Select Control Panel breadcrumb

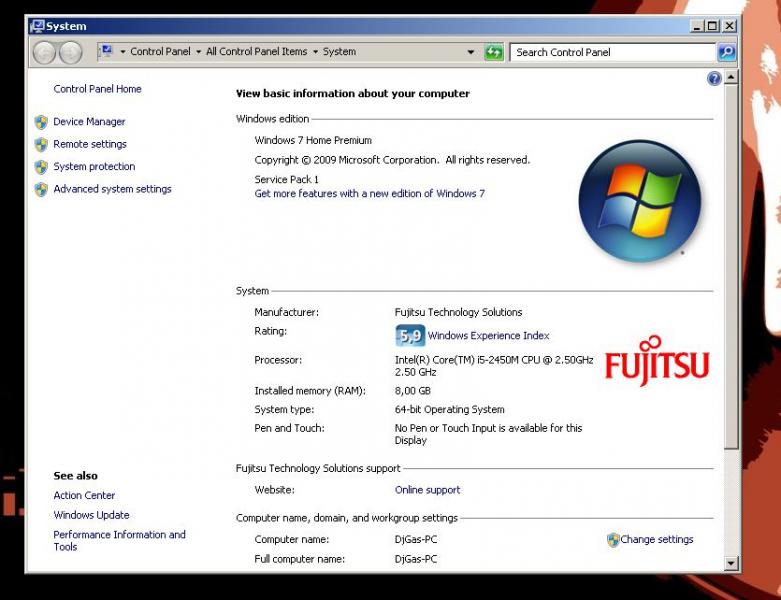pos(160,51)
